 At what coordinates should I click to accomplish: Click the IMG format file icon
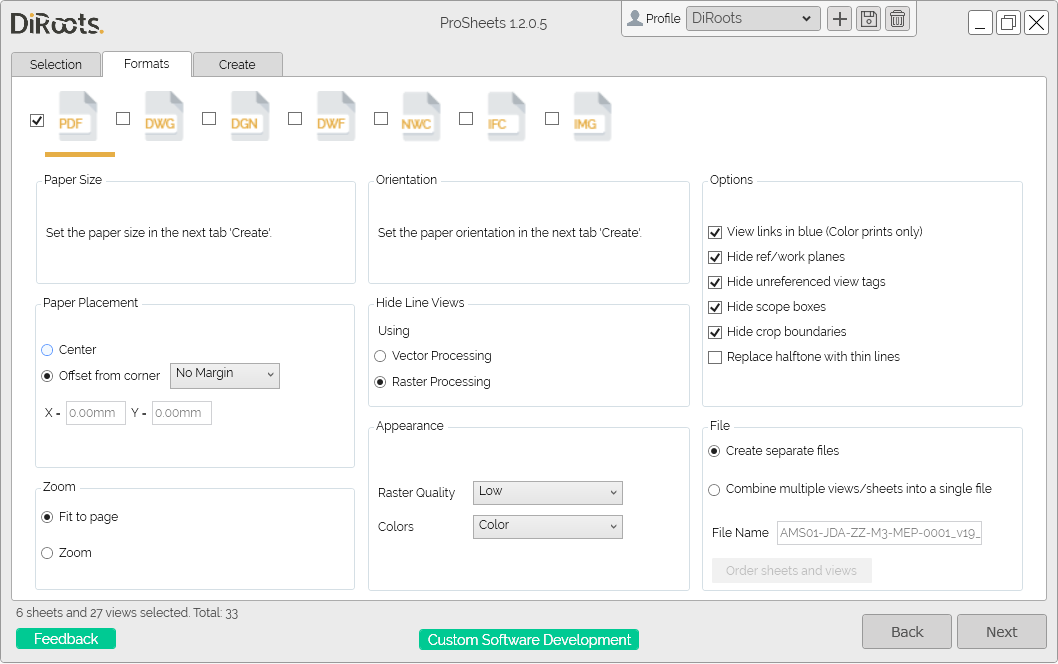point(592,118)
